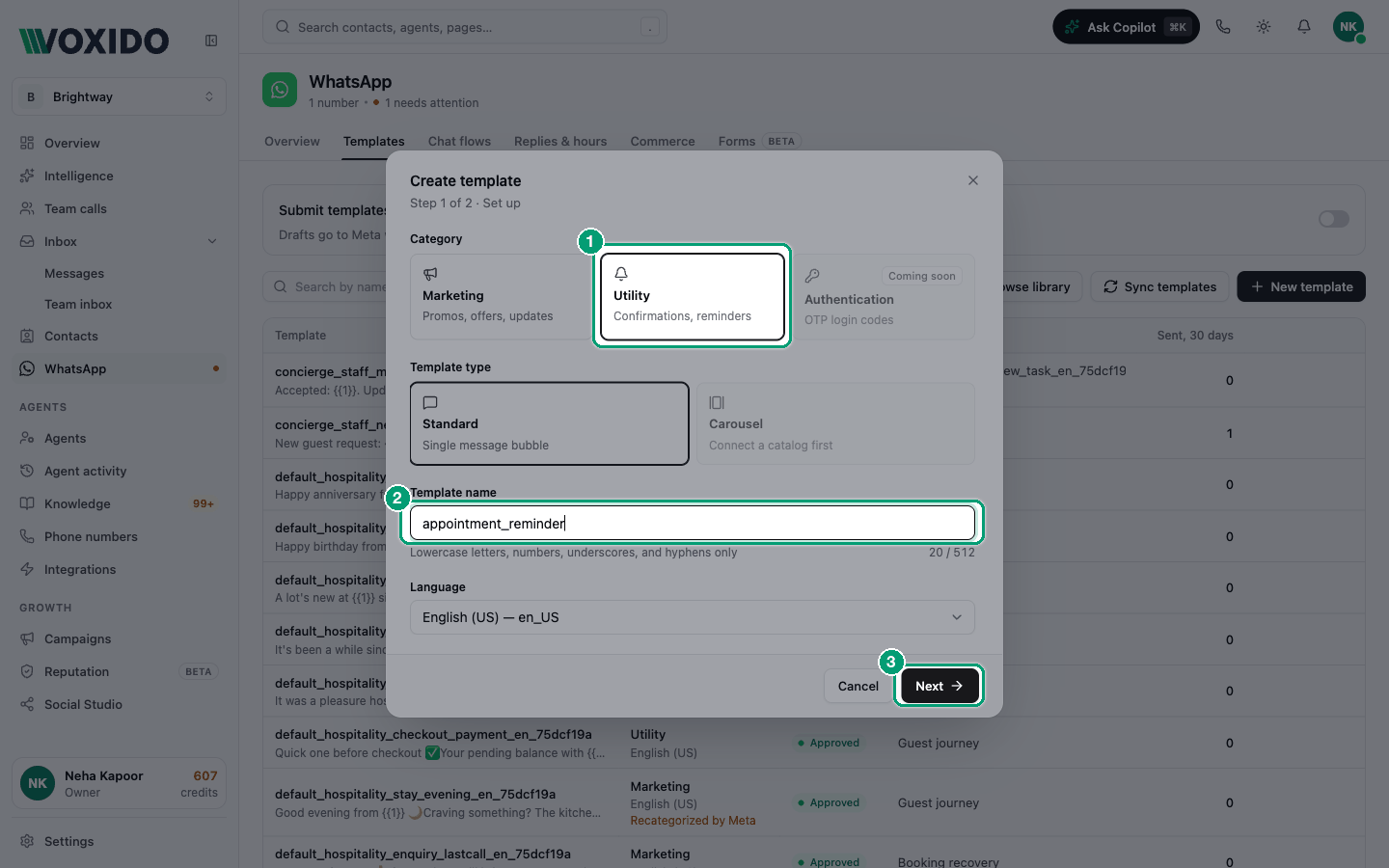This screenshot has width=1389, height=868.
Task: Open Contacts in the sidebar
Action: coord(120,336)
